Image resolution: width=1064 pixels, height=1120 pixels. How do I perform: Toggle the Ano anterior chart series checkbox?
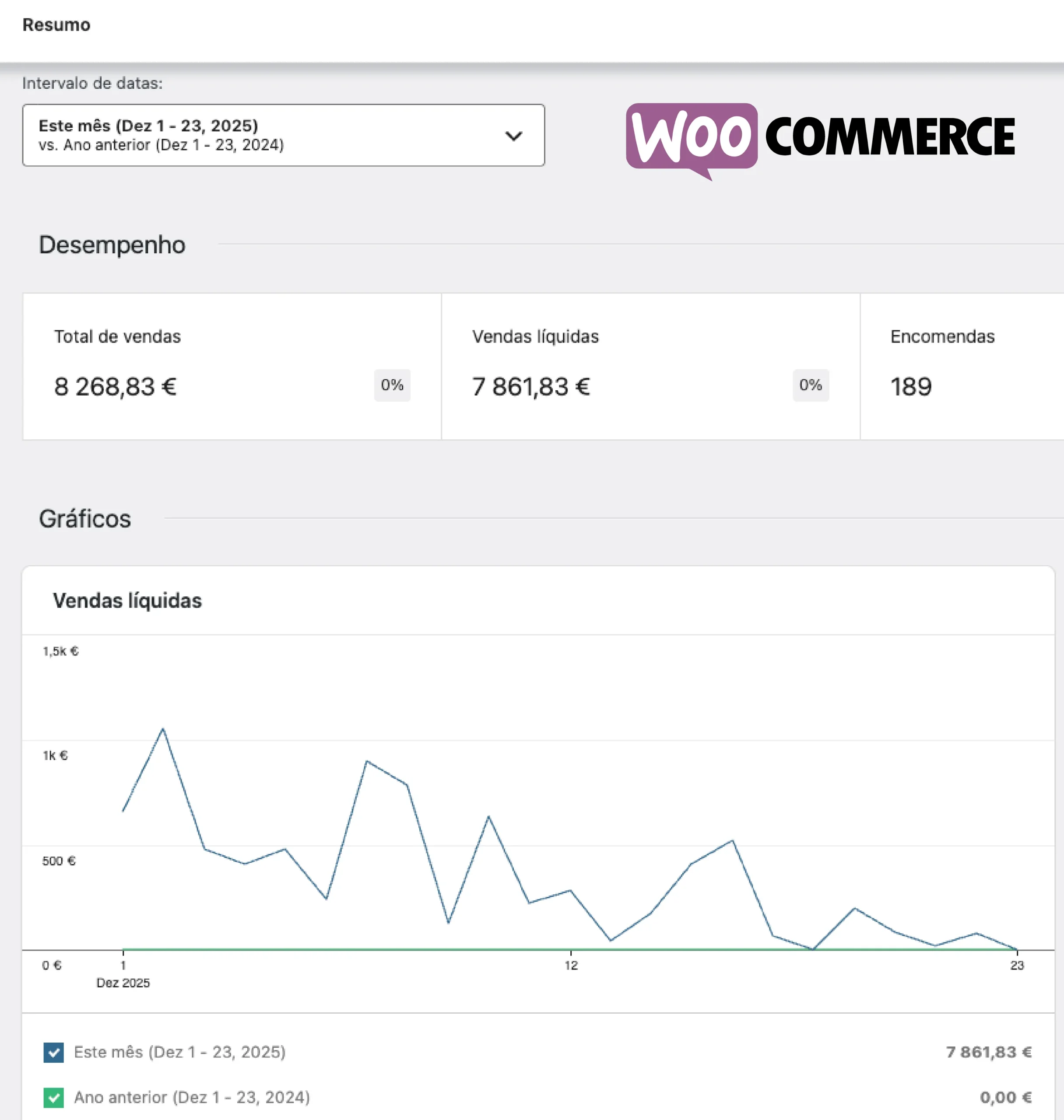coord(54,1098)
